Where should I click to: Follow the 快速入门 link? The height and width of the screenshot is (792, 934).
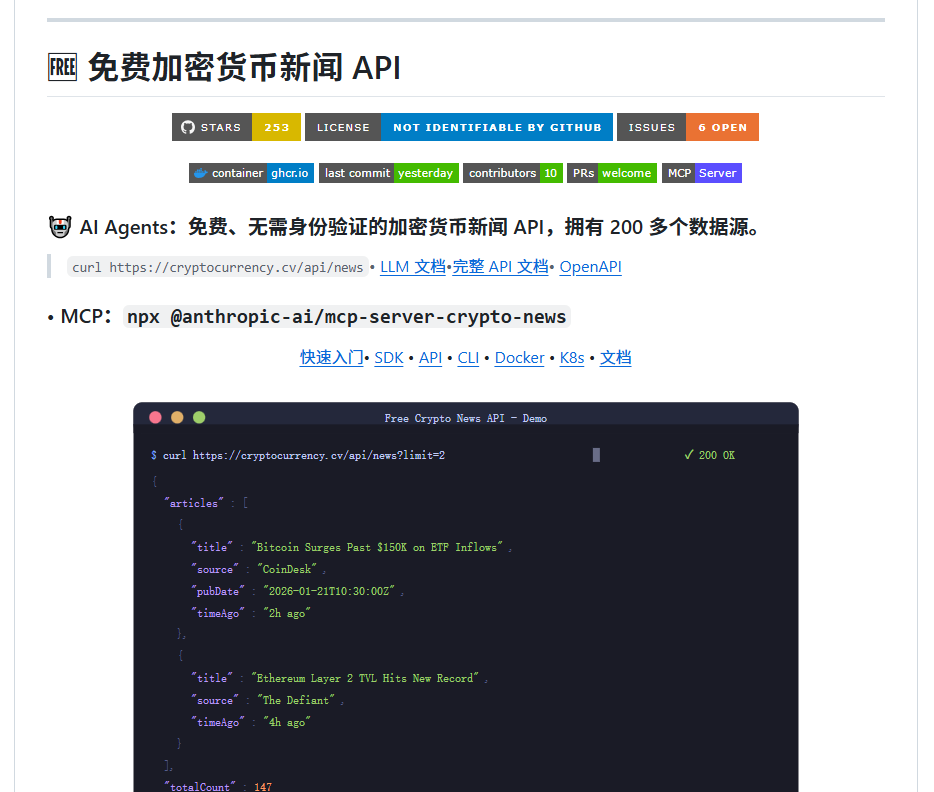tap(332, 357)
